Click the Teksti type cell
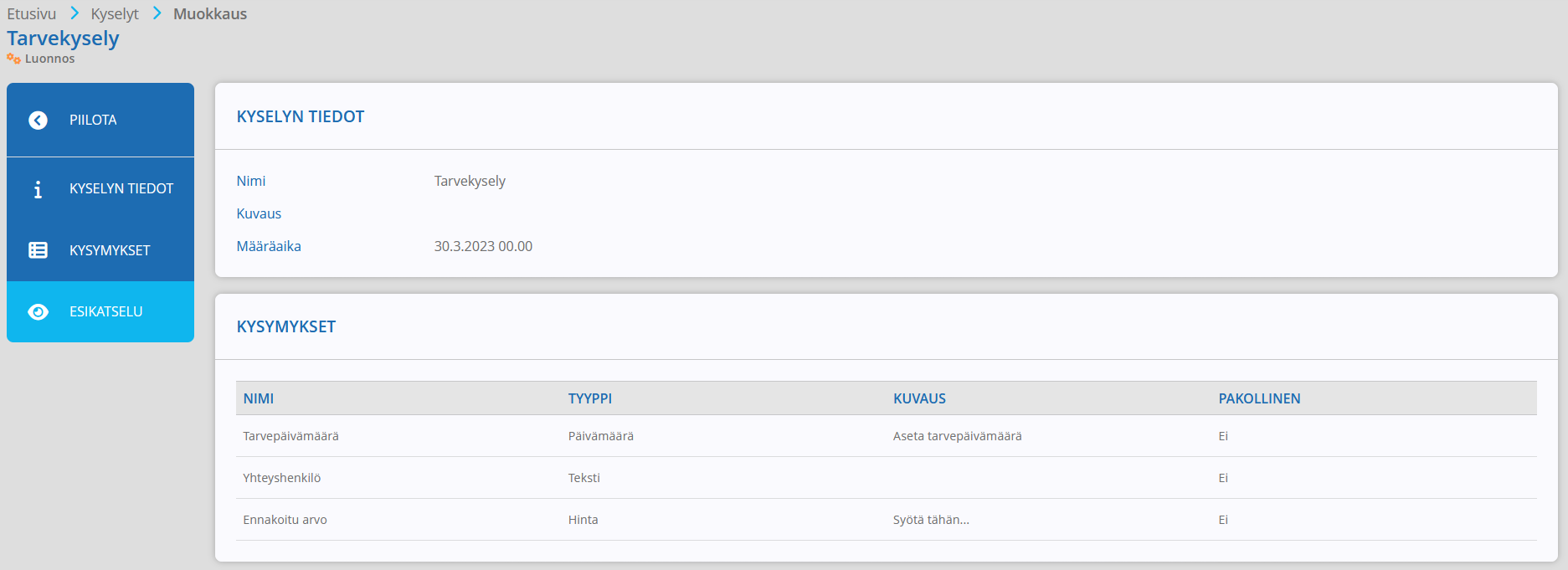The image size is (1568, 570). 584,478
